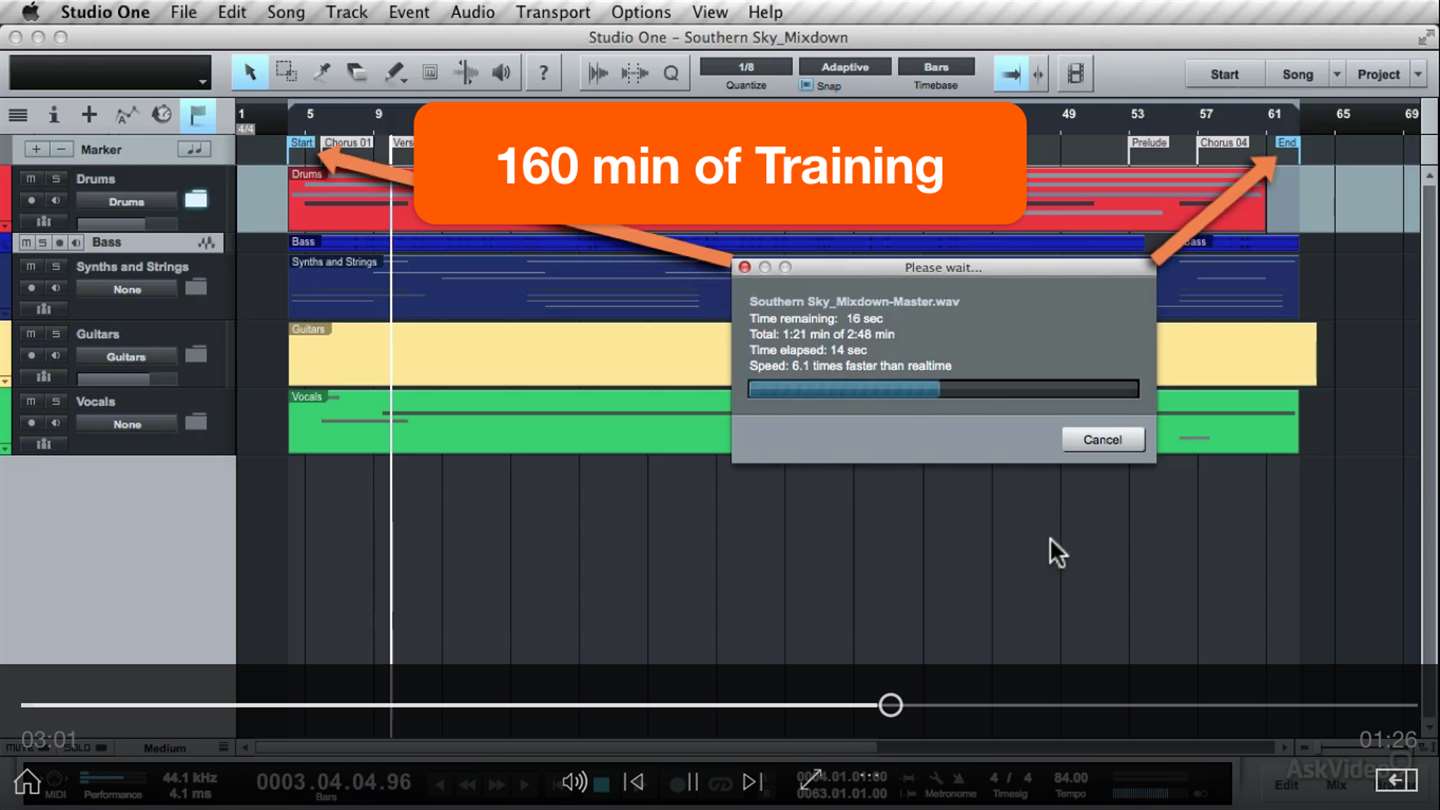Toggle Autoscroll arrow button

pos(1010,73)
